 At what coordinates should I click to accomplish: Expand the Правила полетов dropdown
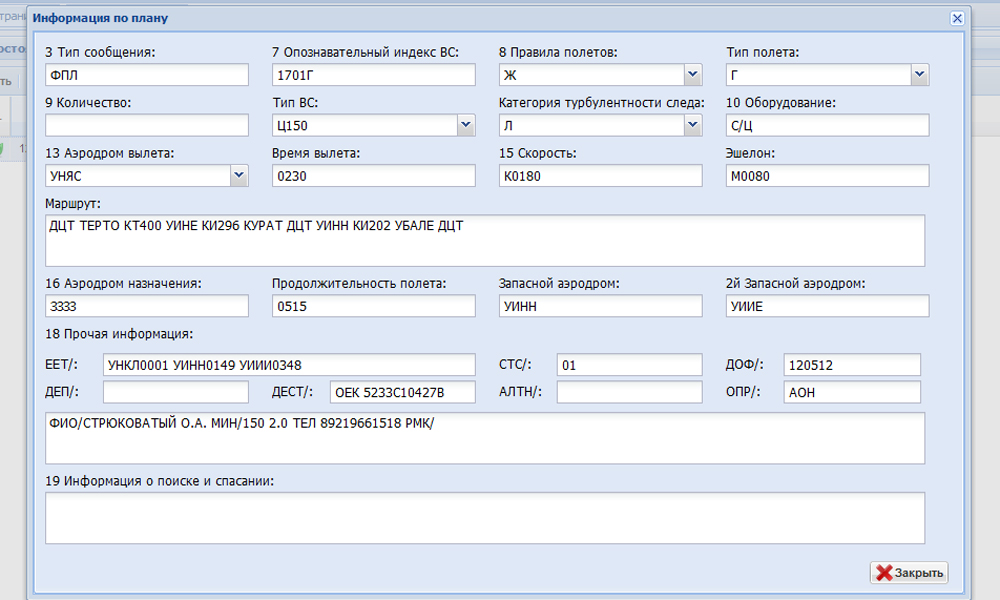(693, 75)
